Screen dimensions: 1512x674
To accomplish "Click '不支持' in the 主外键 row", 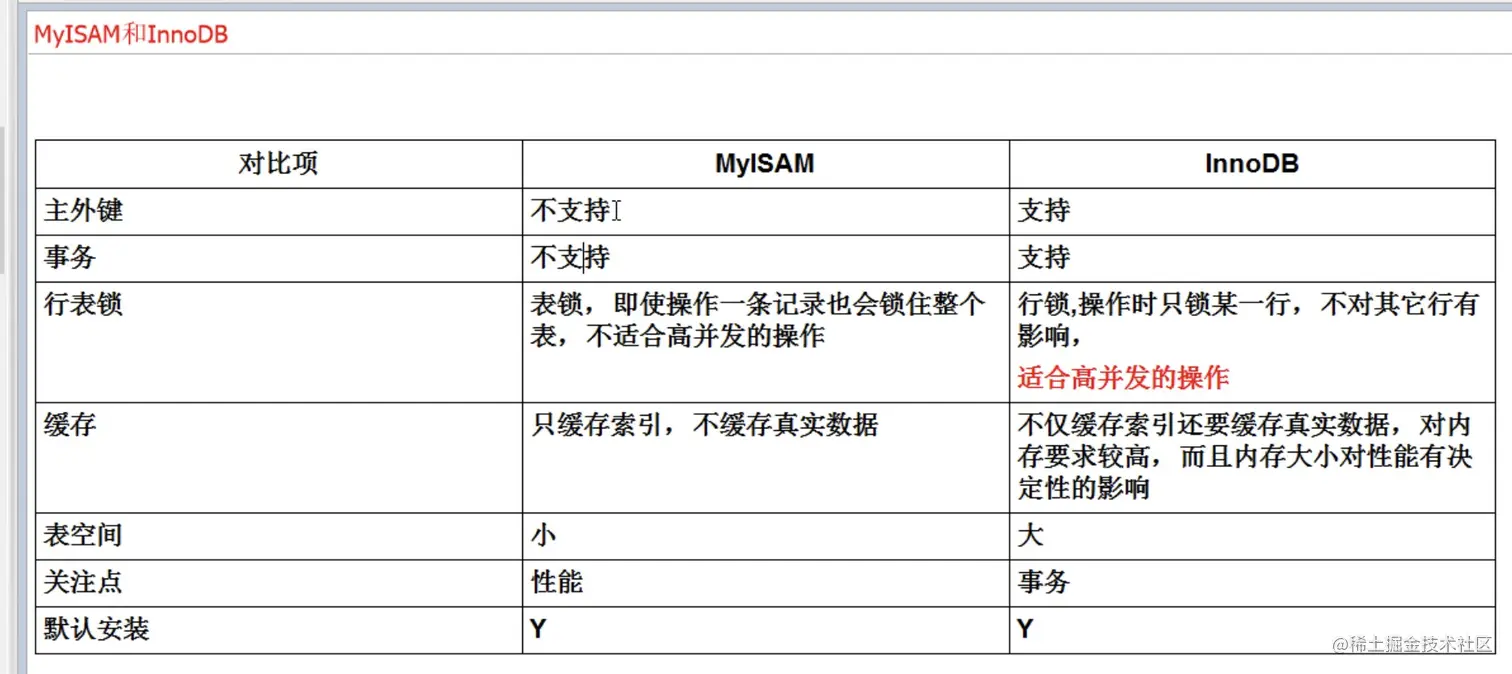I will tap(570, 211).
